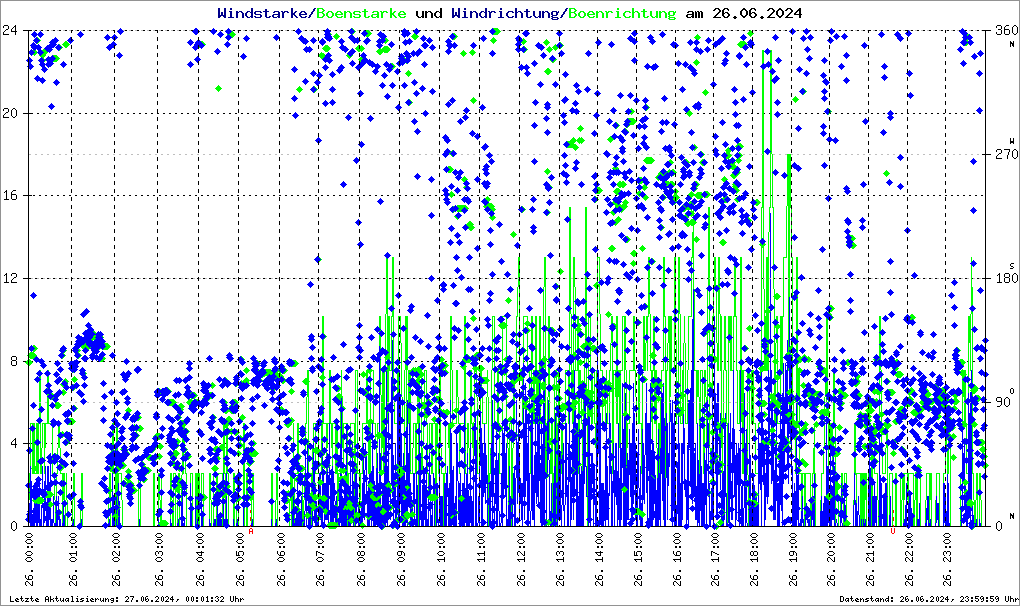Select the '26. 04:00' time axis label
The width and height of the screenshot is (1020, 606).
point(200,559)
